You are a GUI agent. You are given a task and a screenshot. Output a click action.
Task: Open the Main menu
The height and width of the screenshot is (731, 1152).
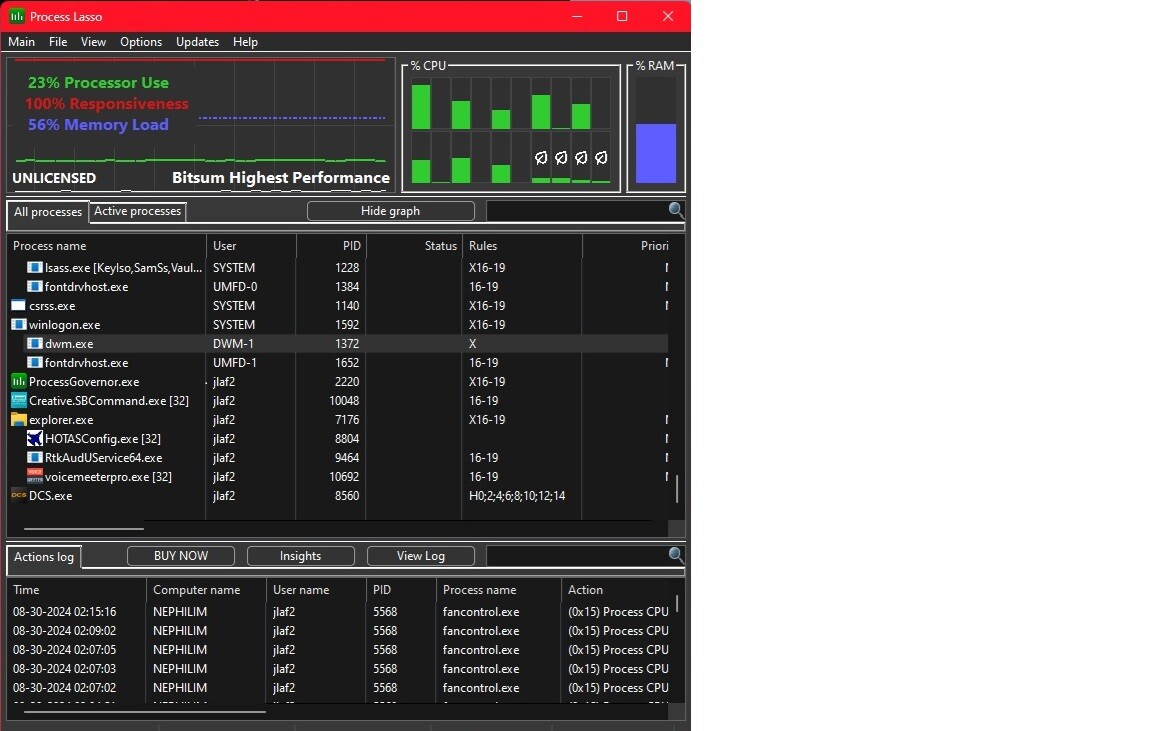(x=21, y=42)
